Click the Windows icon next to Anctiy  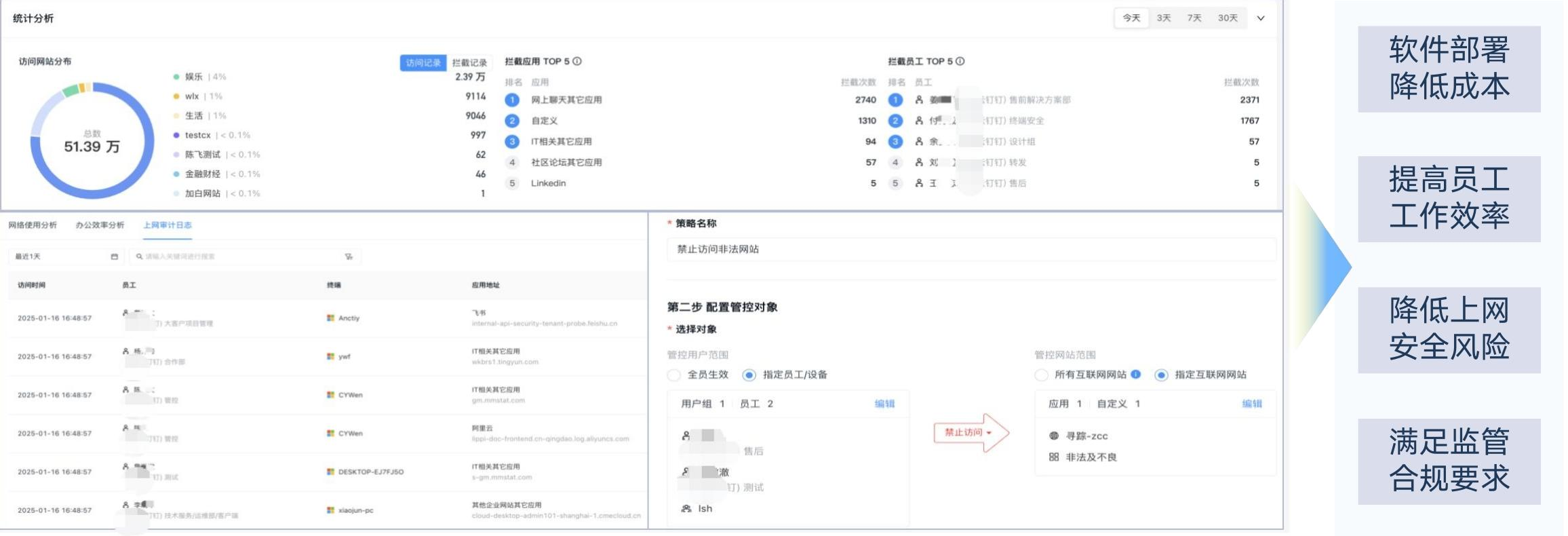pos(331,318)
